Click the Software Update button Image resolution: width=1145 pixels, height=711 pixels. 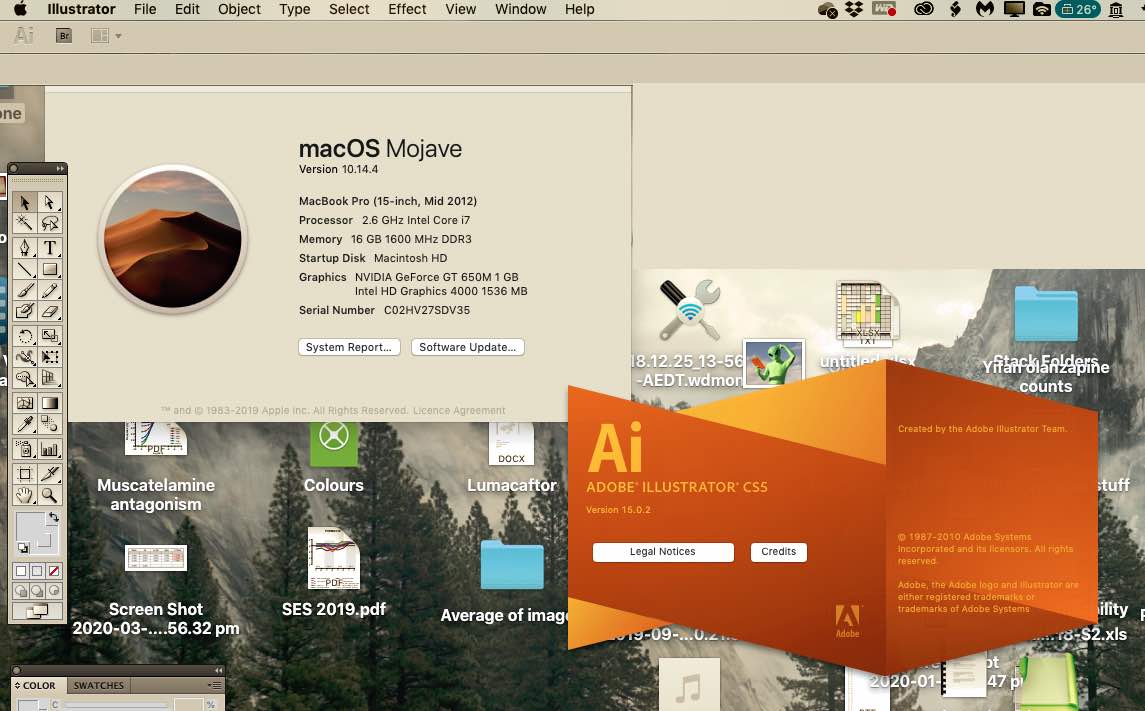(x=467, y=347)
